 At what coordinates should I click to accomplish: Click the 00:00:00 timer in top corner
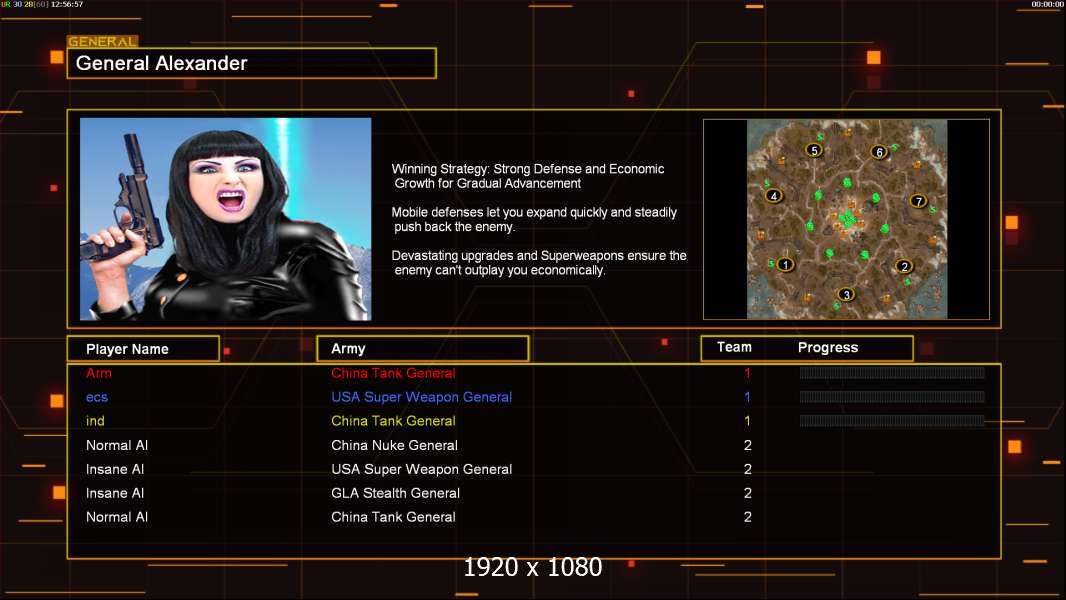coord(1047,4)
